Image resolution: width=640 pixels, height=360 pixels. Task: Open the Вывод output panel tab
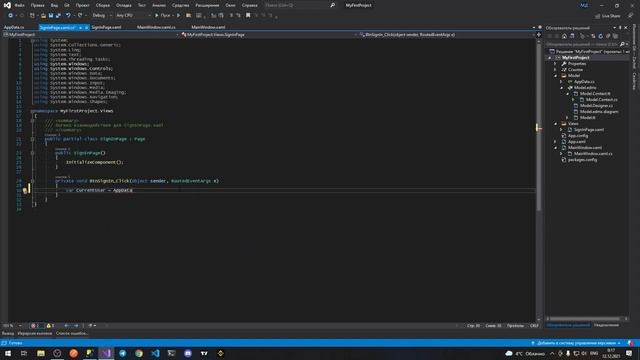click(8, 333)
